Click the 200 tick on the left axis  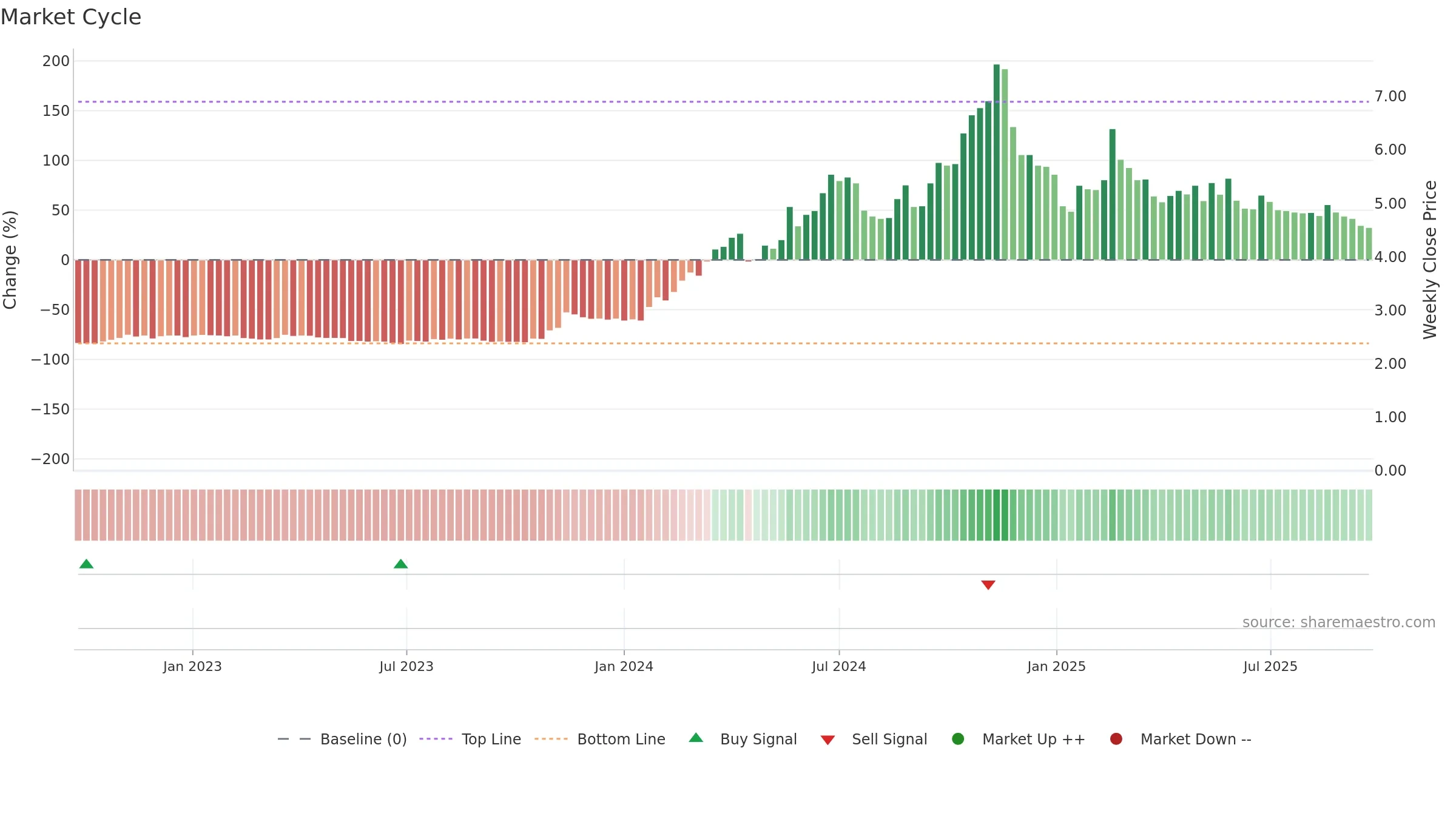pos(56,61)
